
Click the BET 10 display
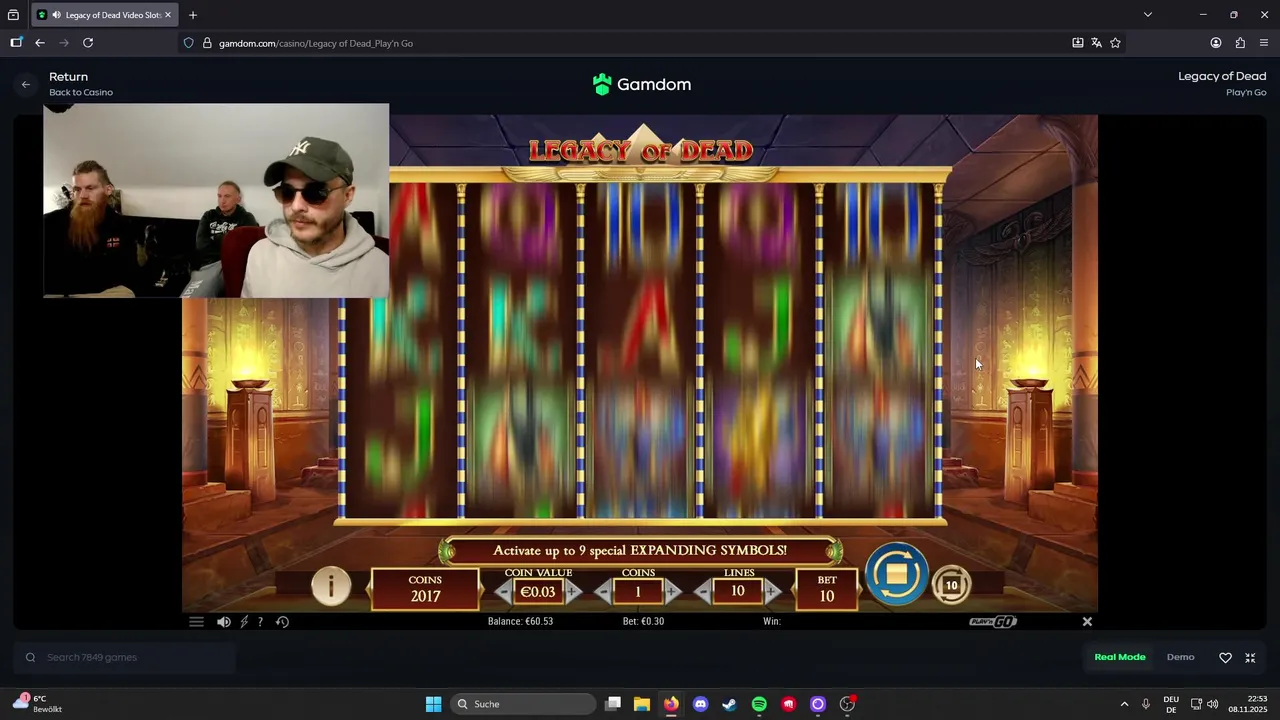click(x=827, y=588)
